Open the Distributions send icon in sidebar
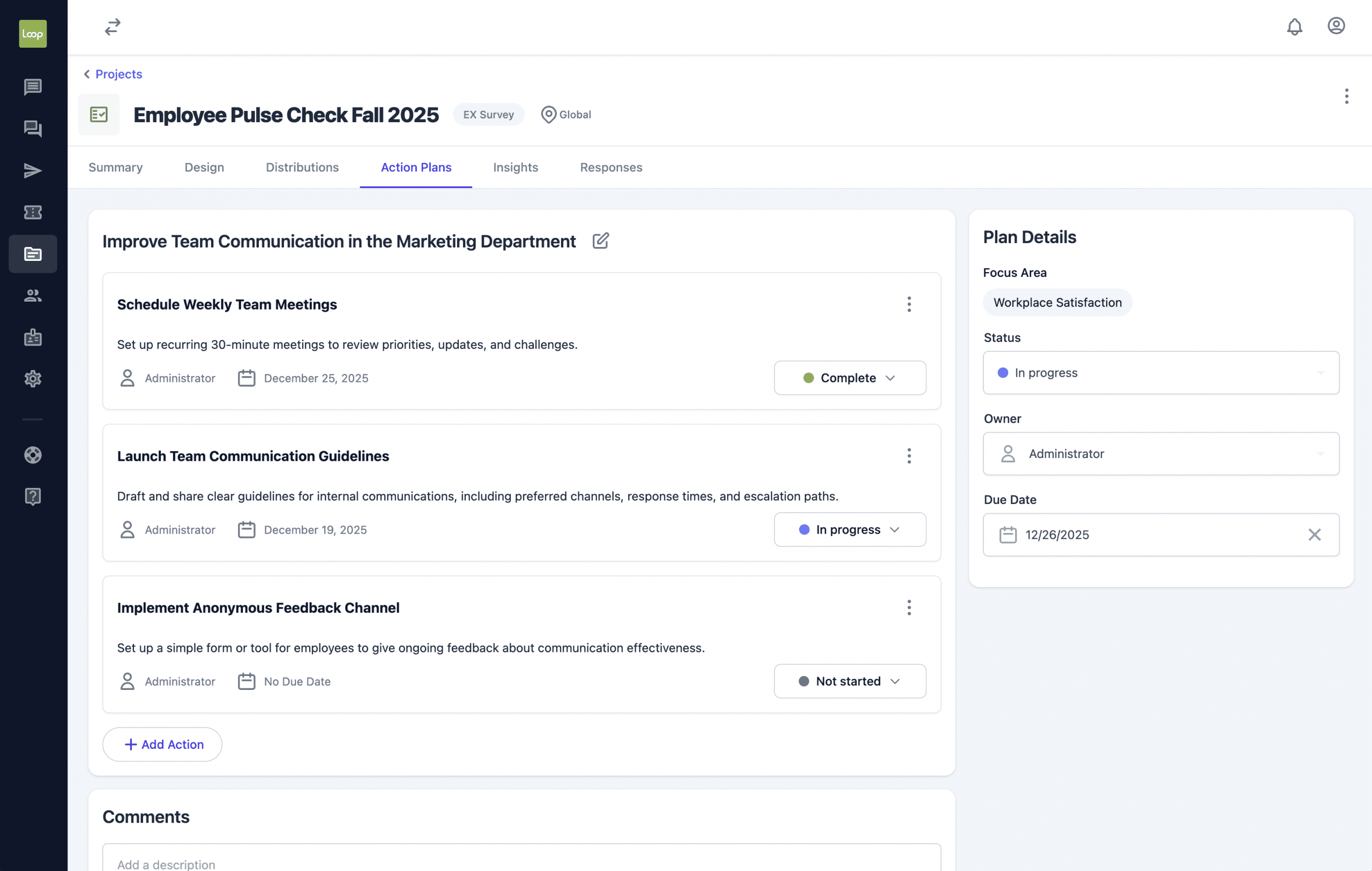The width and height of the screenshot is (1372, 871). click(33, 170)
